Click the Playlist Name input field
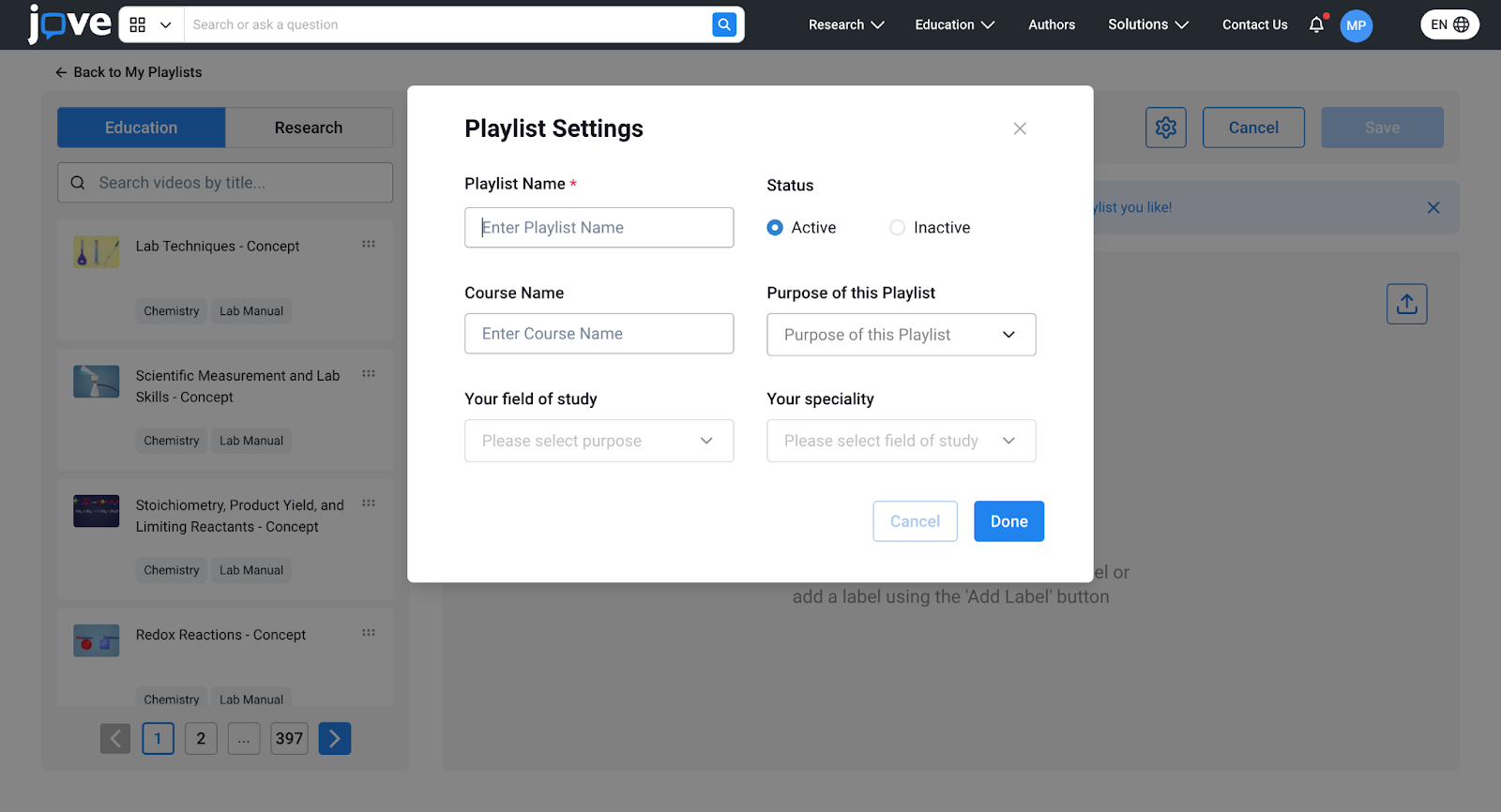This screenshot has height=812, width=1501. click(x=599, y=228)
